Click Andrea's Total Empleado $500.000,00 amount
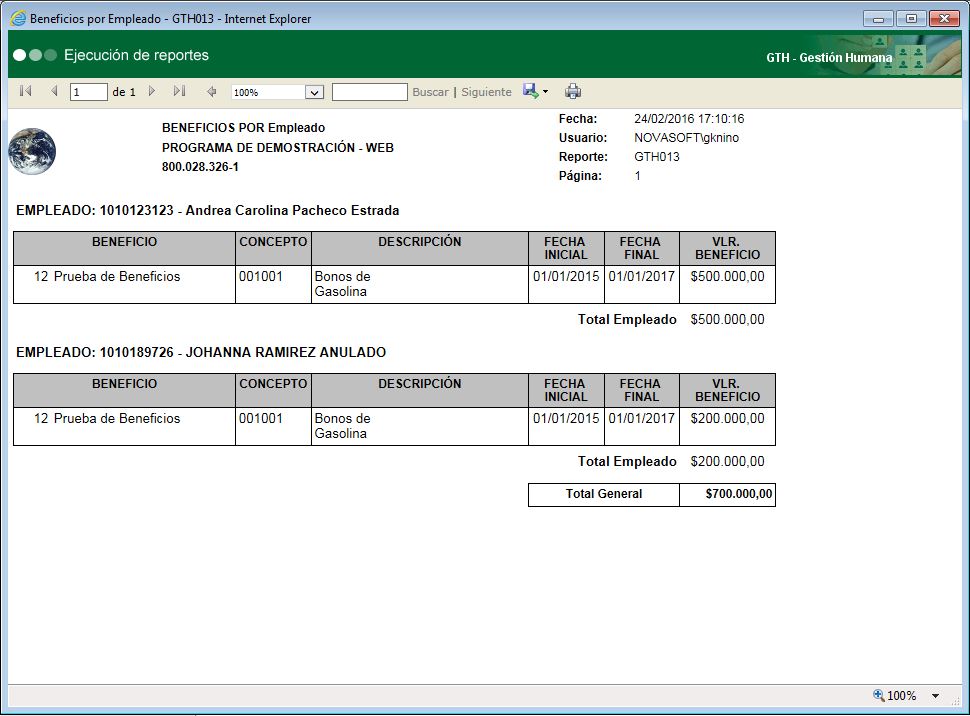This screenshot has height=716, width=970. 728,319
